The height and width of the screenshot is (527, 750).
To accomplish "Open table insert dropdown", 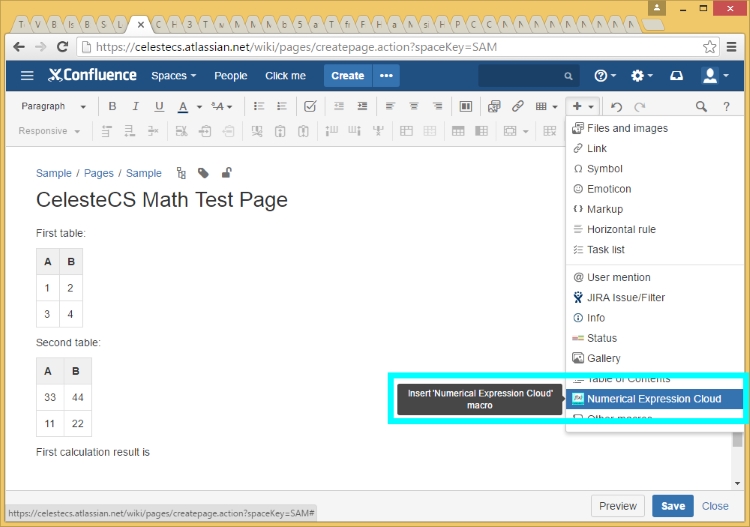I will 546,106.
